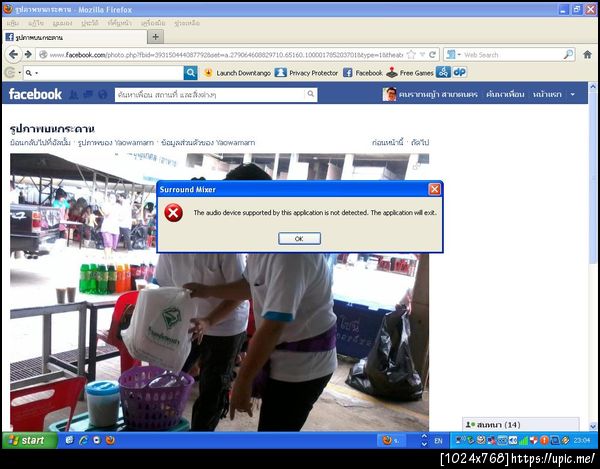This screenshot has height=469, width=600.
Task: Focus the Facebook search box
Action: pos(210,94)
